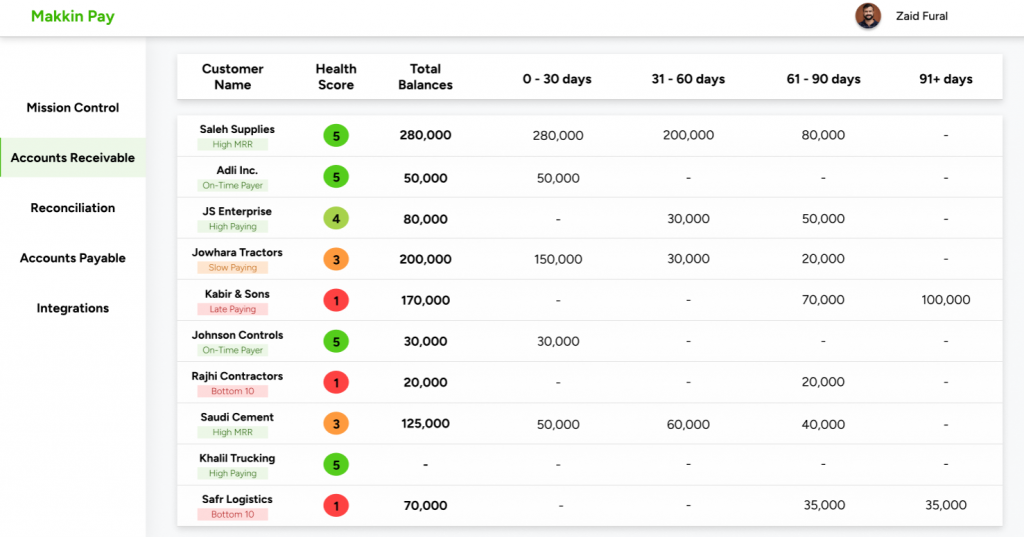Click Kabir & Sons health score 1 badge
The width and height of the screenshot is (1024, 537).
pos(336,300)
